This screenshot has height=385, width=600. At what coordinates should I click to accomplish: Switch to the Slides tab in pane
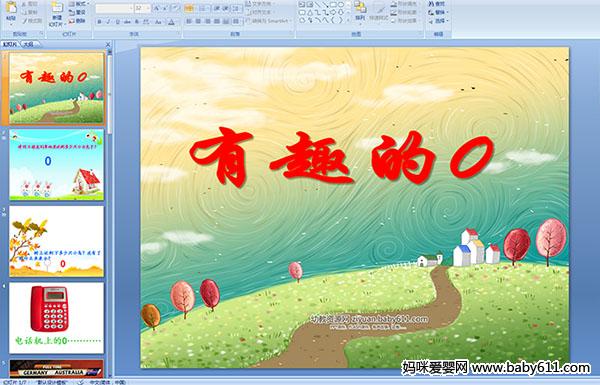(10, 44)
